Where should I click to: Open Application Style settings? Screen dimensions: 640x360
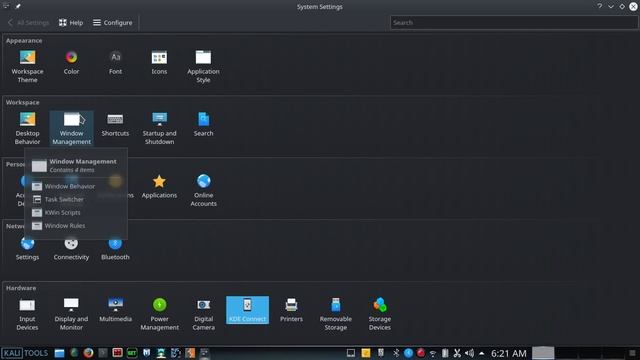pos(203,67)
